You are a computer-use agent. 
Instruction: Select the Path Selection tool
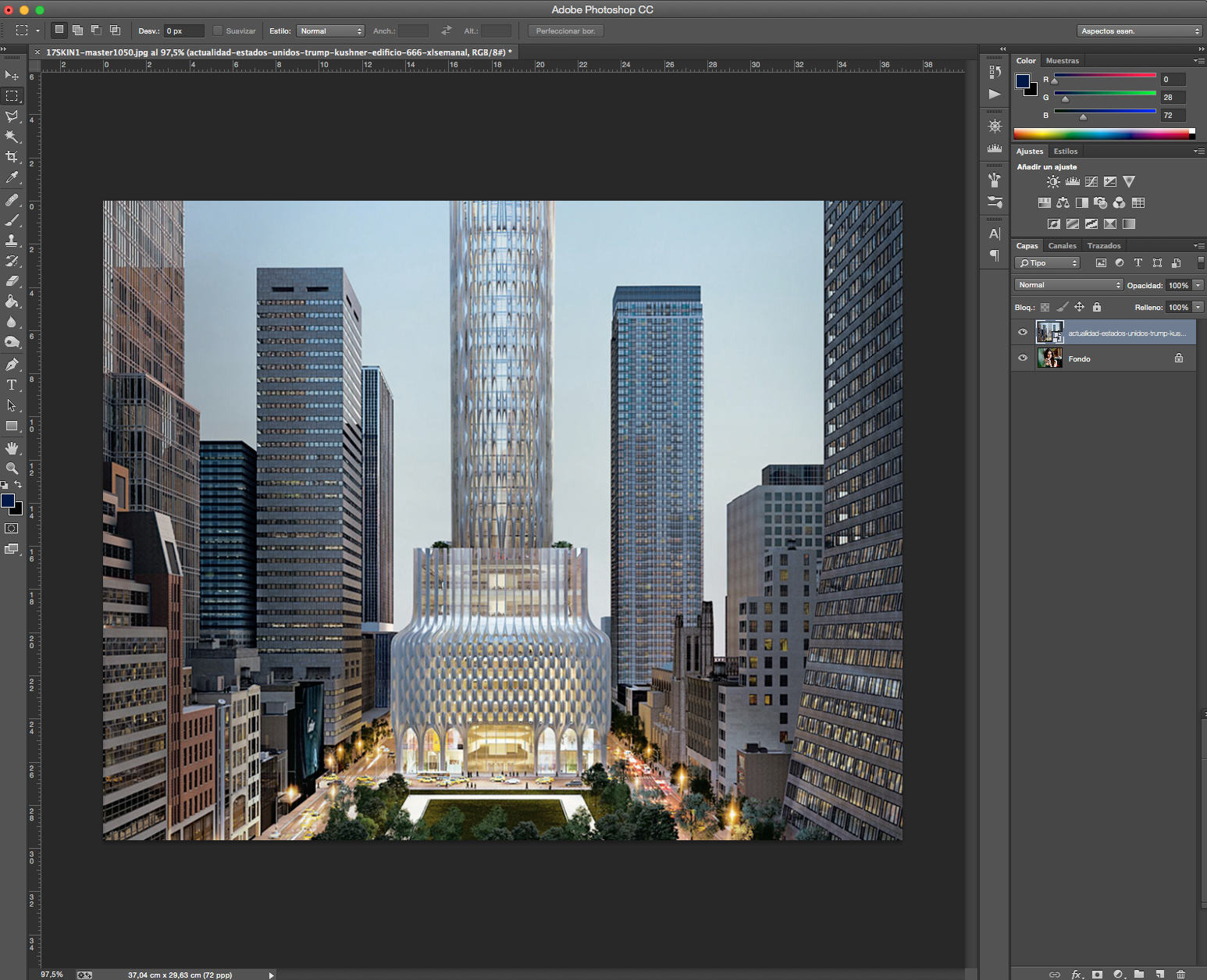pos(12,405)
